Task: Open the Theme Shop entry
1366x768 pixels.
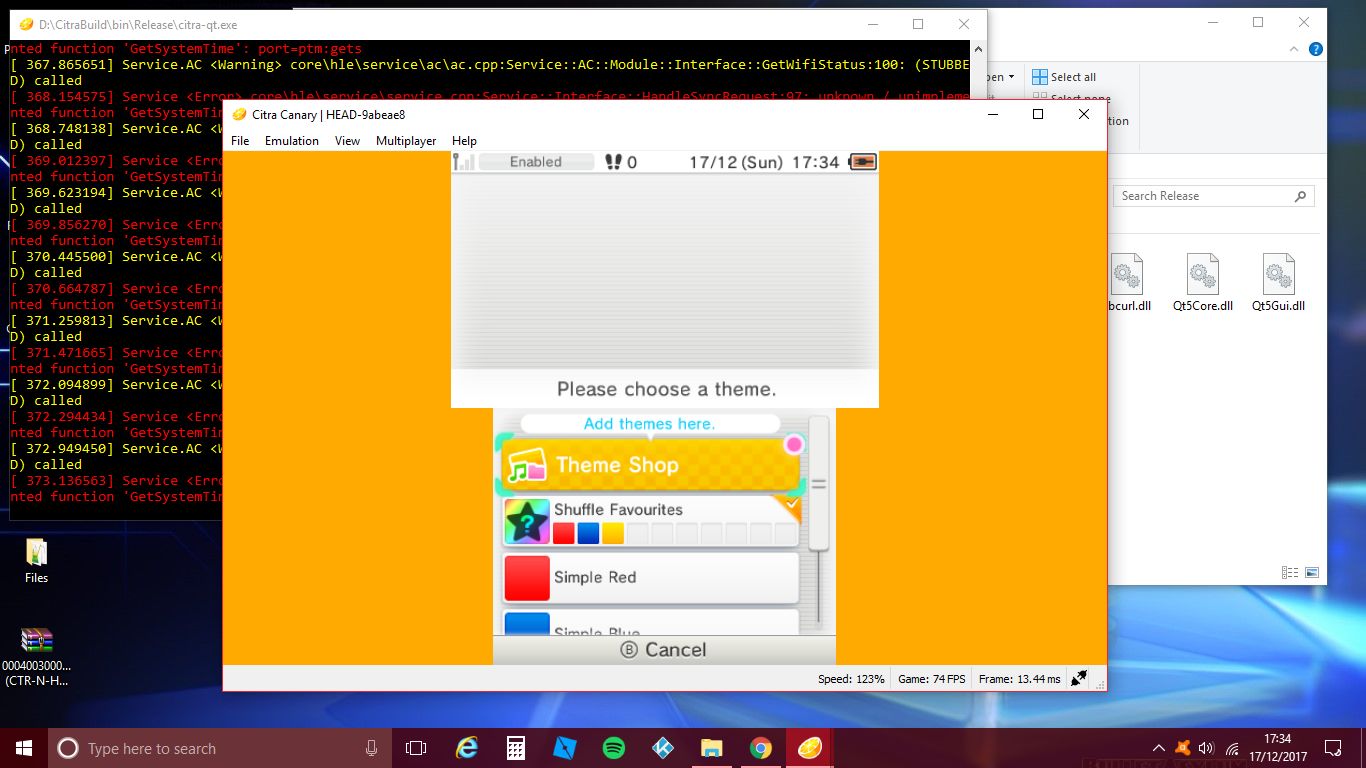Action: point(650,465)
